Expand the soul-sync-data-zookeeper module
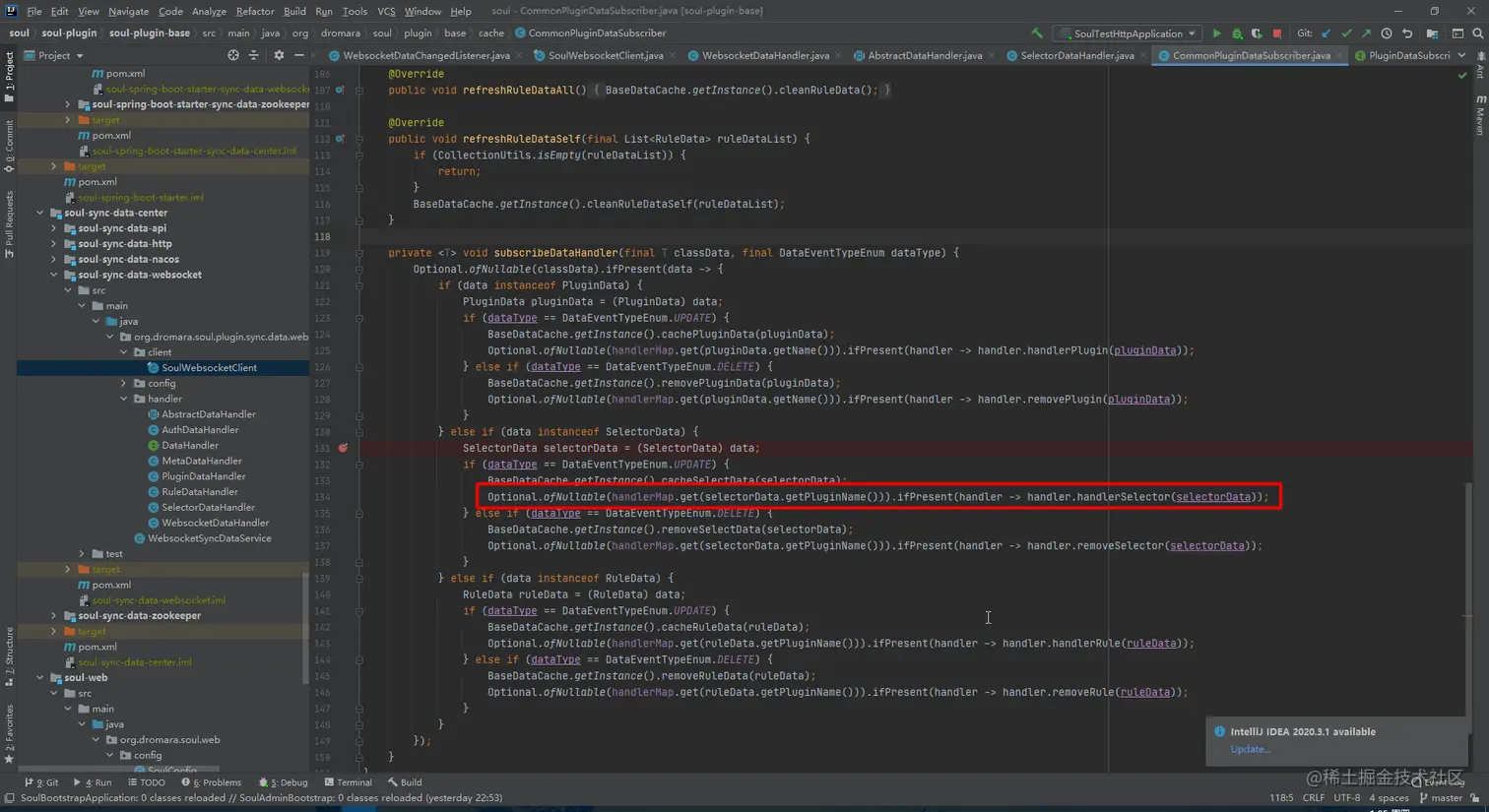 coord(54,616)
